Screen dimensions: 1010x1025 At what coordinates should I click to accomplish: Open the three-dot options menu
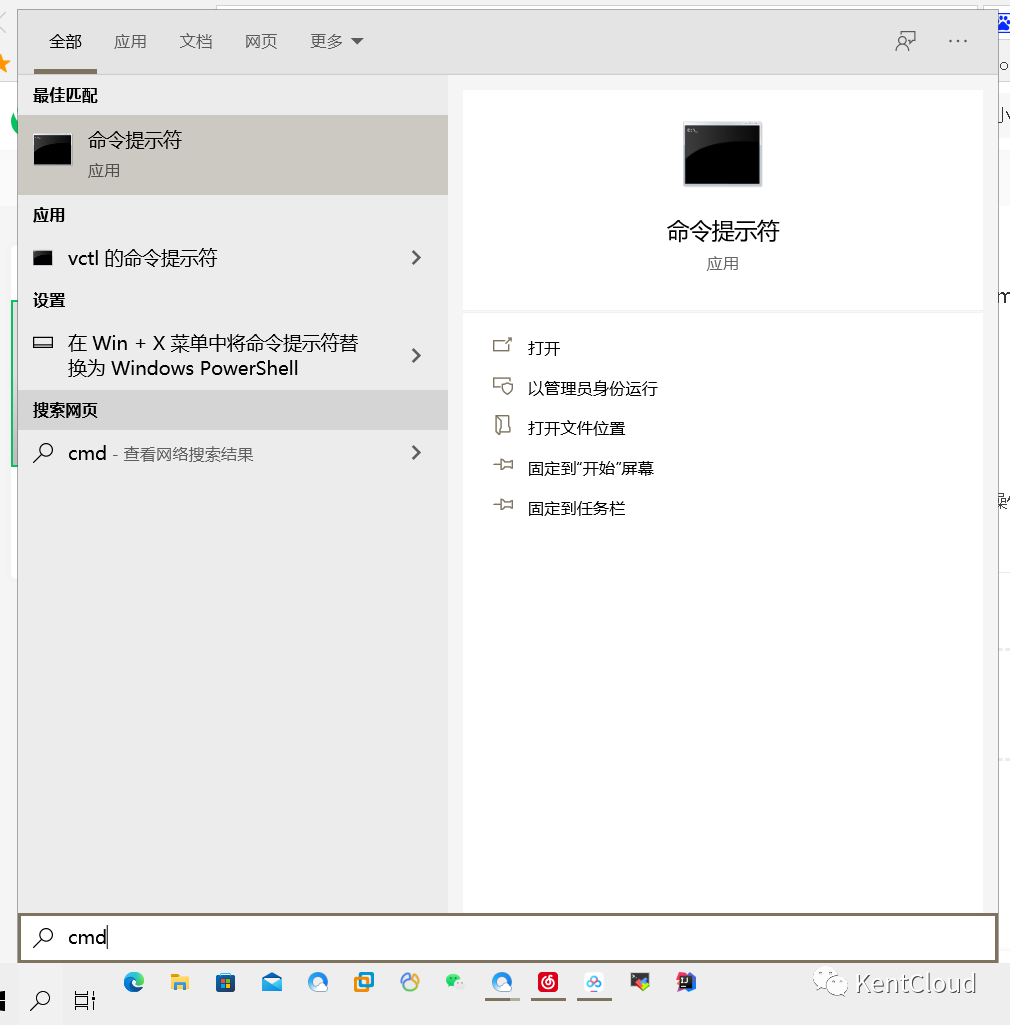pos(958,41)
